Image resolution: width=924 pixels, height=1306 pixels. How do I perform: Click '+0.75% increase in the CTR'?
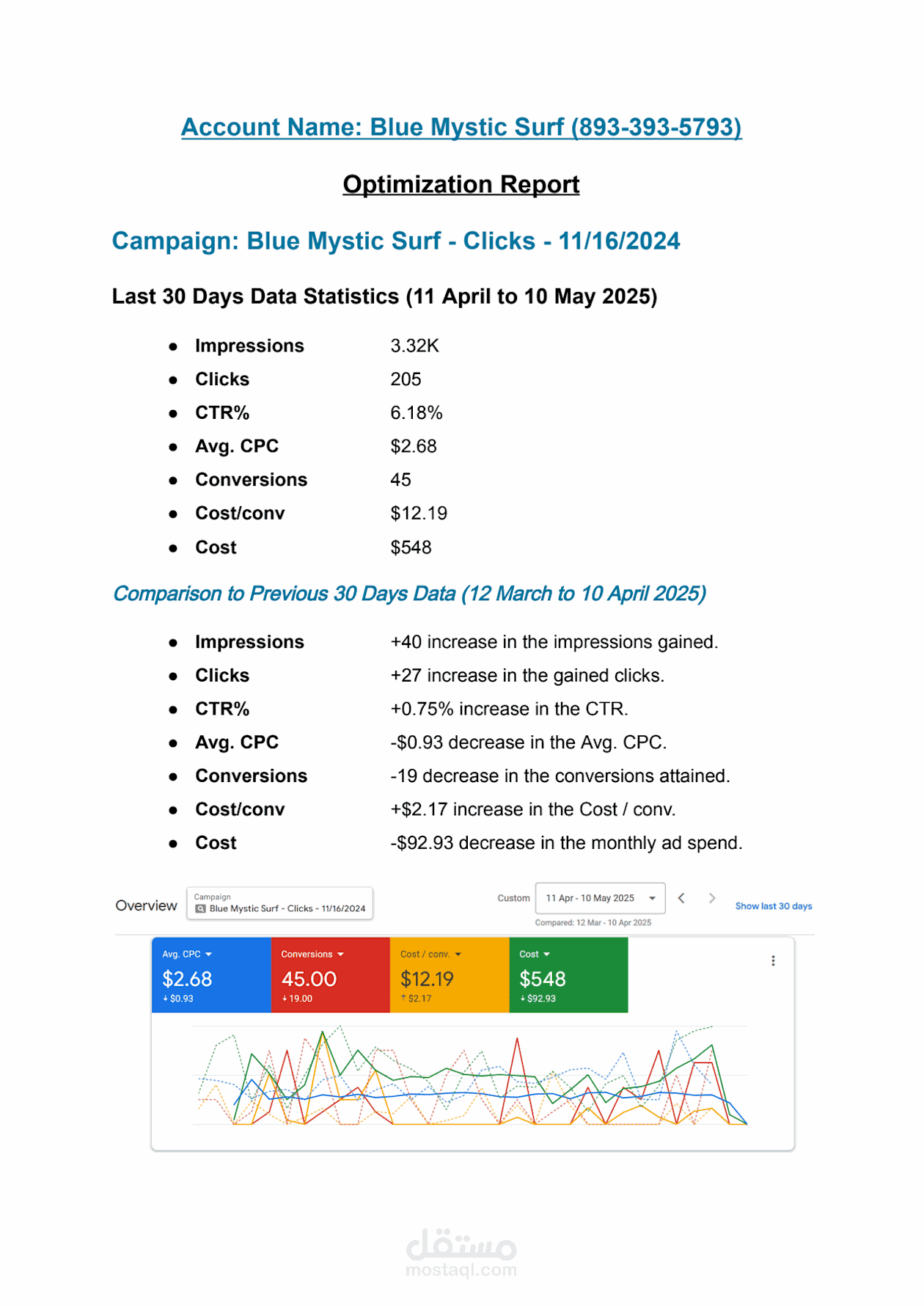point(509,709)
